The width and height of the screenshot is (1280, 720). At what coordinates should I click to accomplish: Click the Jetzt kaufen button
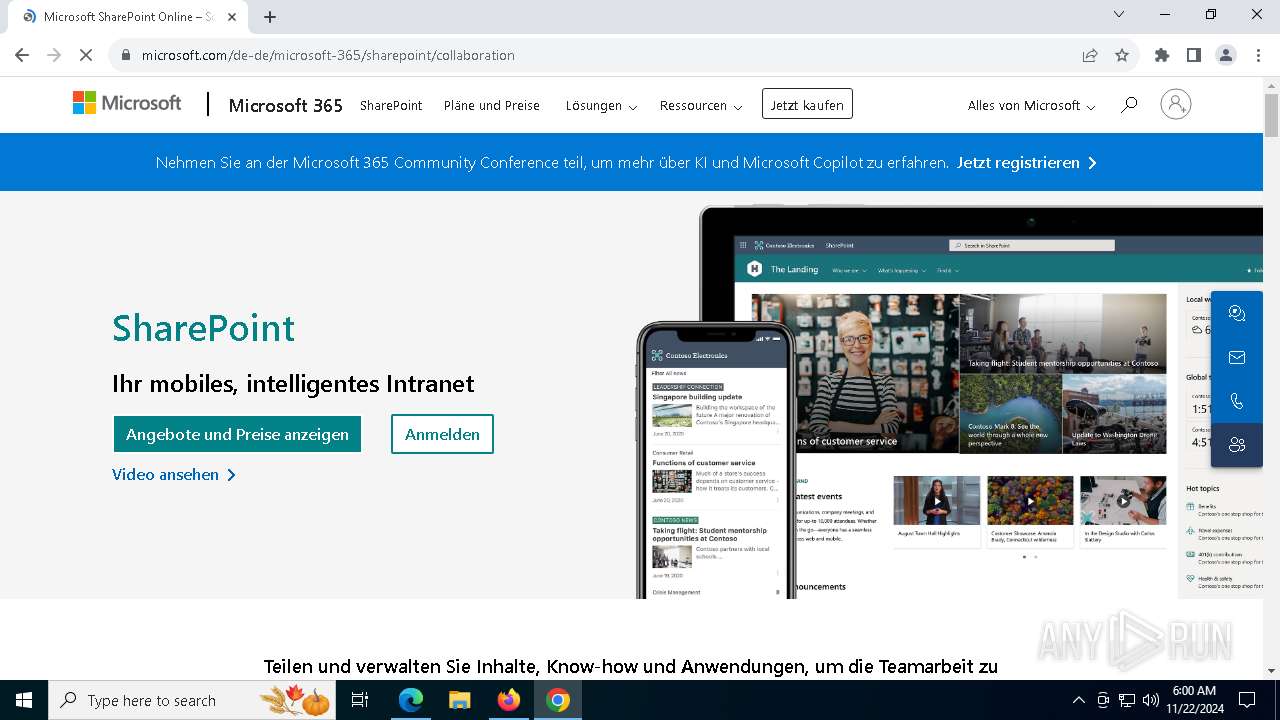tap(807, 104)
